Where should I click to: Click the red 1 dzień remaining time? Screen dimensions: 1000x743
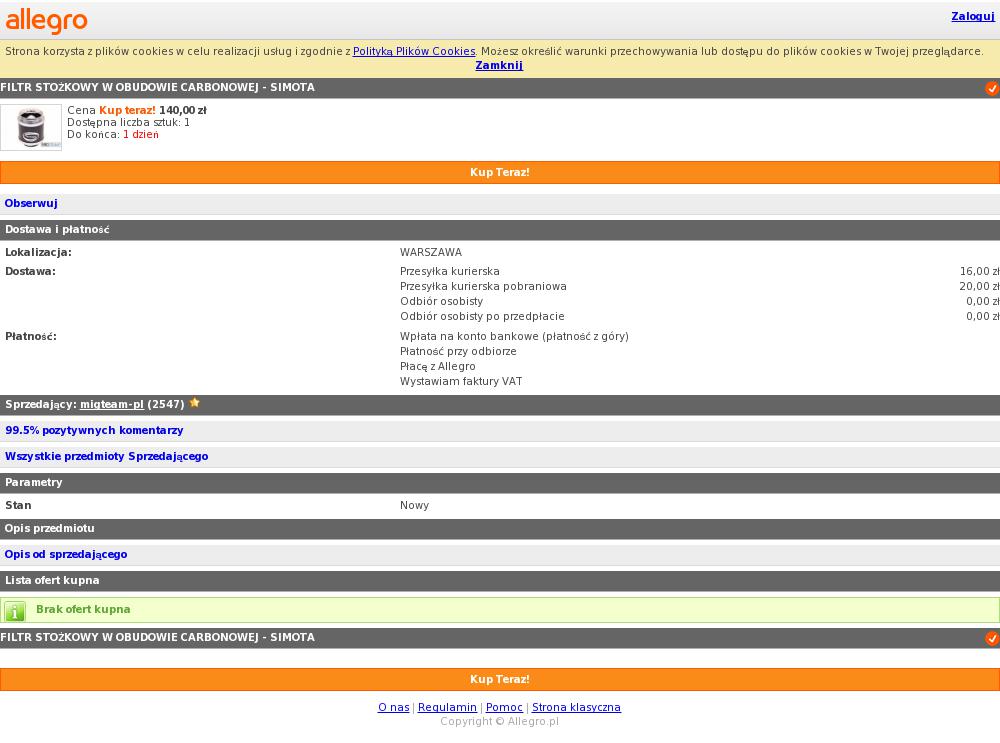click(x=141, y=135)
